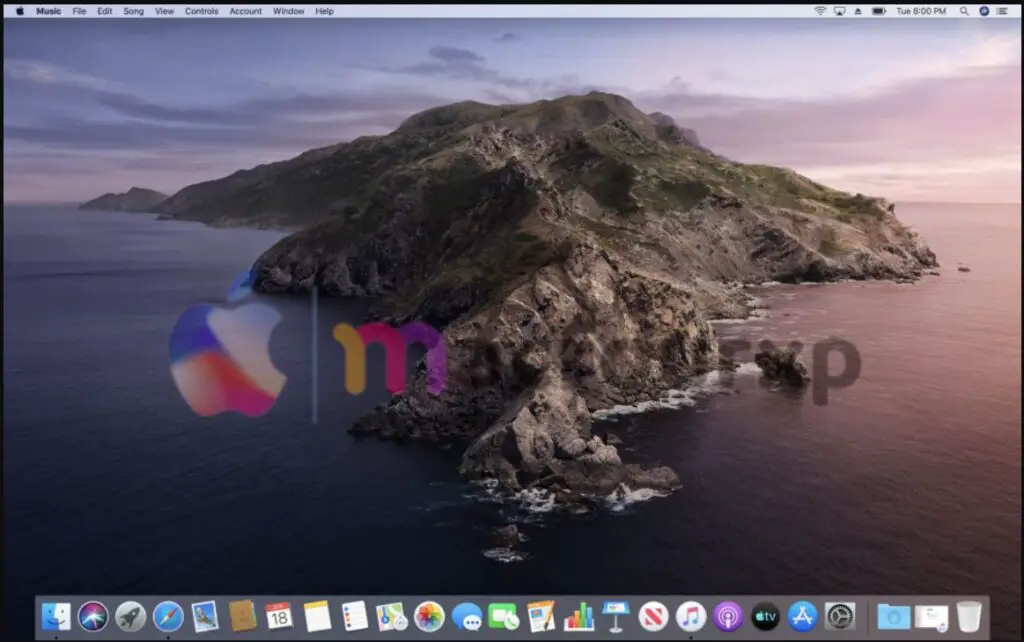Viewport: 1024px width, 642px height.
Task: Open the Controls menu
Action: click(x=201, y=11)
